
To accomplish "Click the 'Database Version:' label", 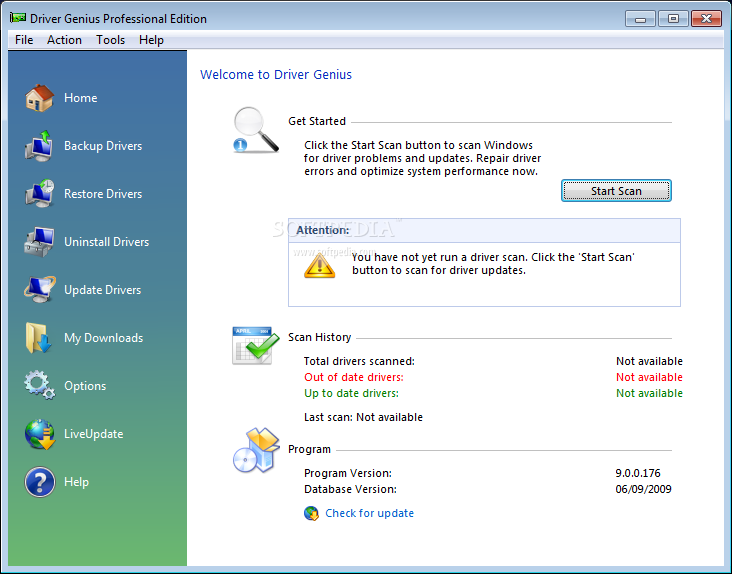I will (350, 489).
